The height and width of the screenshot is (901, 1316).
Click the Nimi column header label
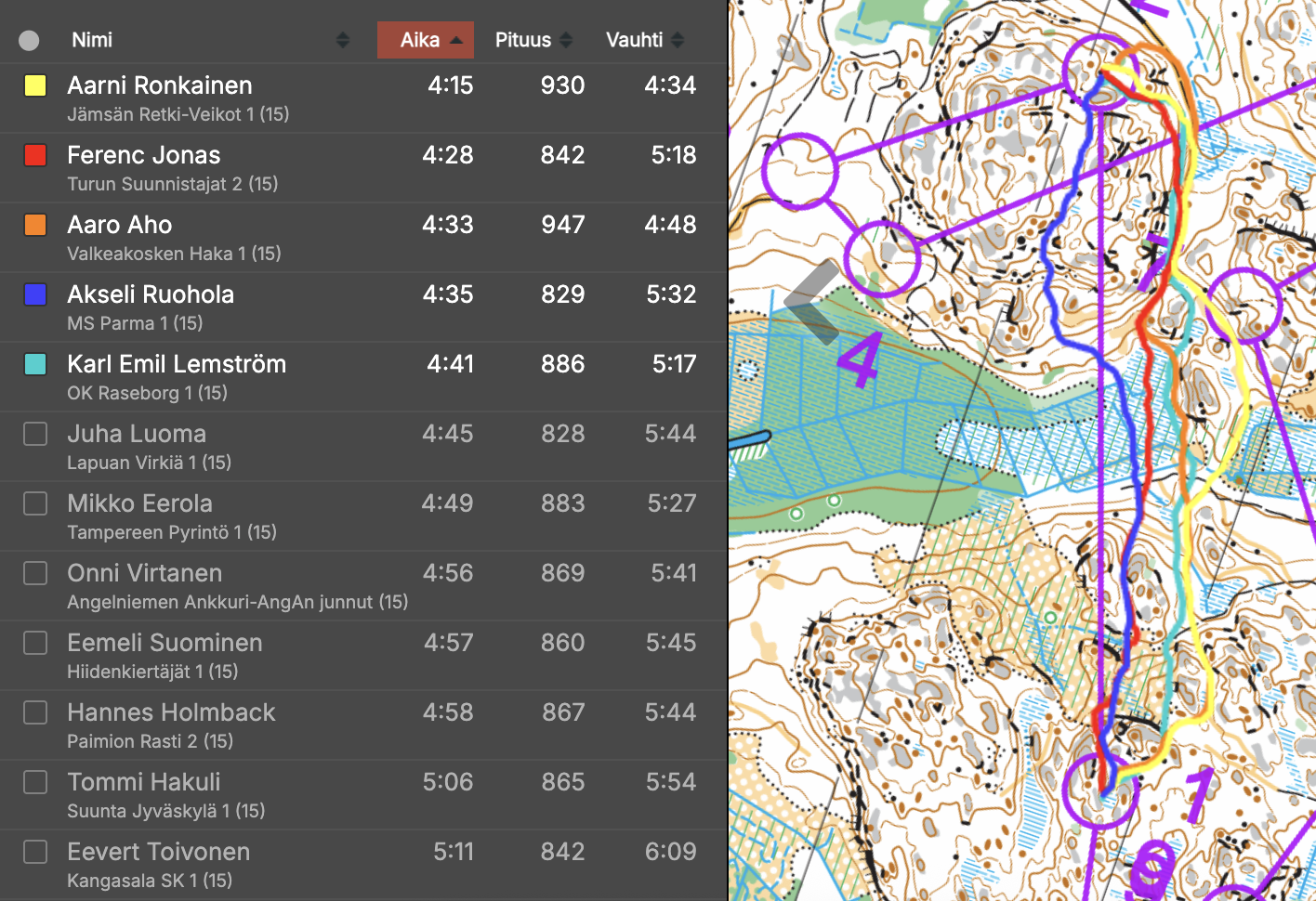pyautogui.click(x=92, y=40)
